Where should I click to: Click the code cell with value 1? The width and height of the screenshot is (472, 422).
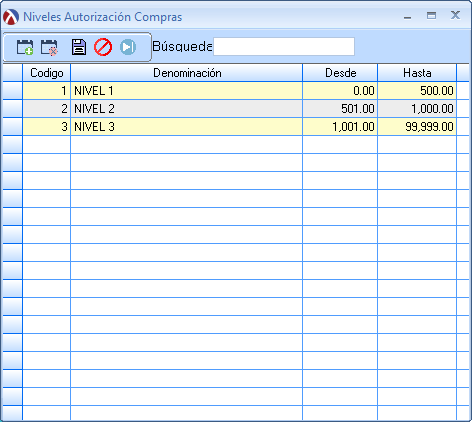(47, 91)
